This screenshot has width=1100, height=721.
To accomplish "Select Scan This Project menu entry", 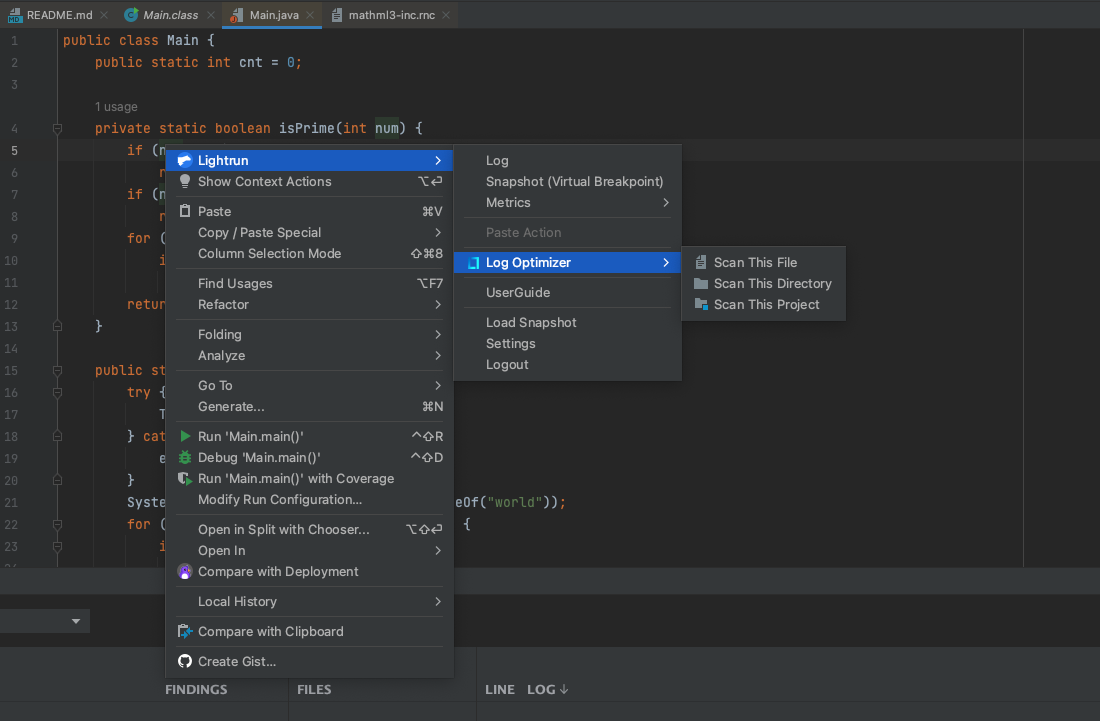I will 766,305.
